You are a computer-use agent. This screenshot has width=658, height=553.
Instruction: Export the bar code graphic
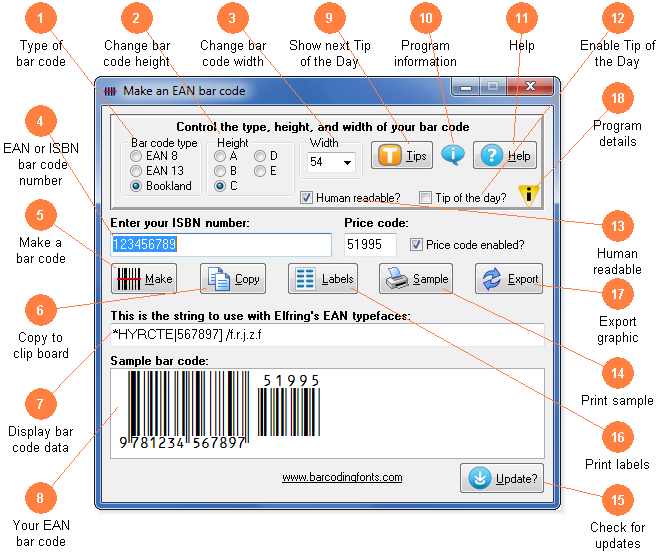(x=509, y=279)
